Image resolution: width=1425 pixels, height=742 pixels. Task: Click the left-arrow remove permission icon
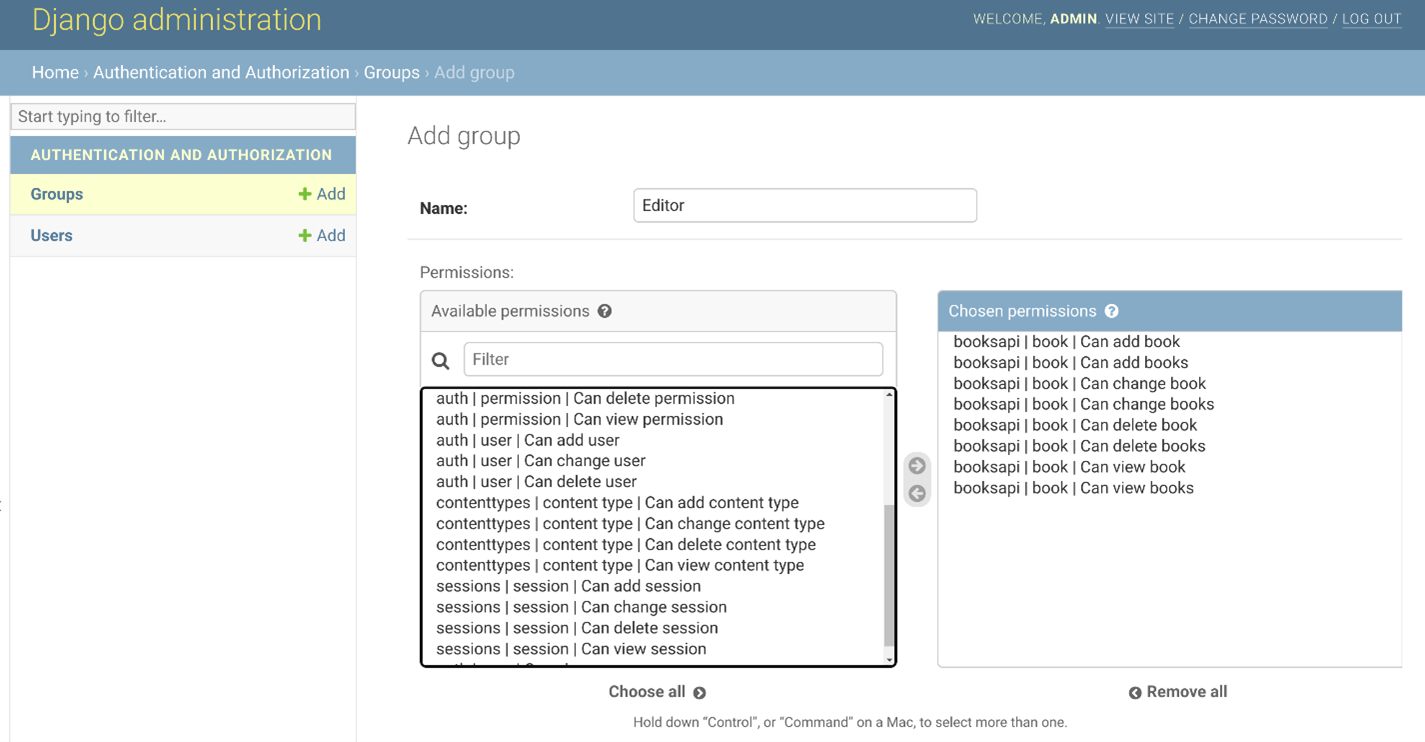[x=917, y=494]
